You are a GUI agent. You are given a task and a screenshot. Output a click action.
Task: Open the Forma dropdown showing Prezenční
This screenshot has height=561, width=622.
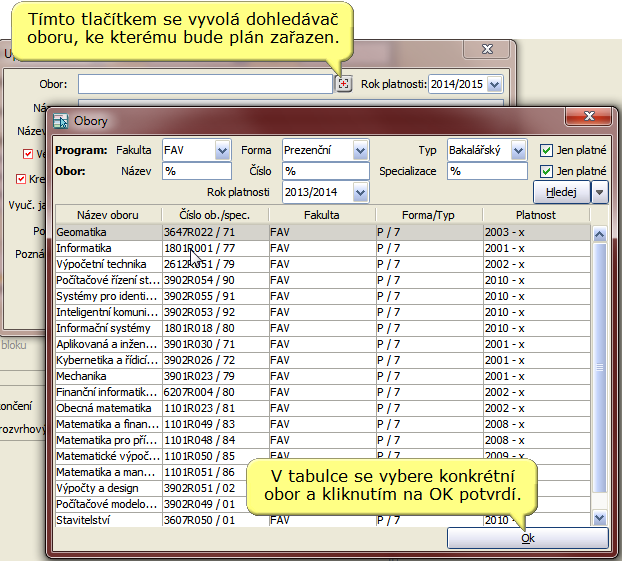pyautogui.click(x=360, y=150)
